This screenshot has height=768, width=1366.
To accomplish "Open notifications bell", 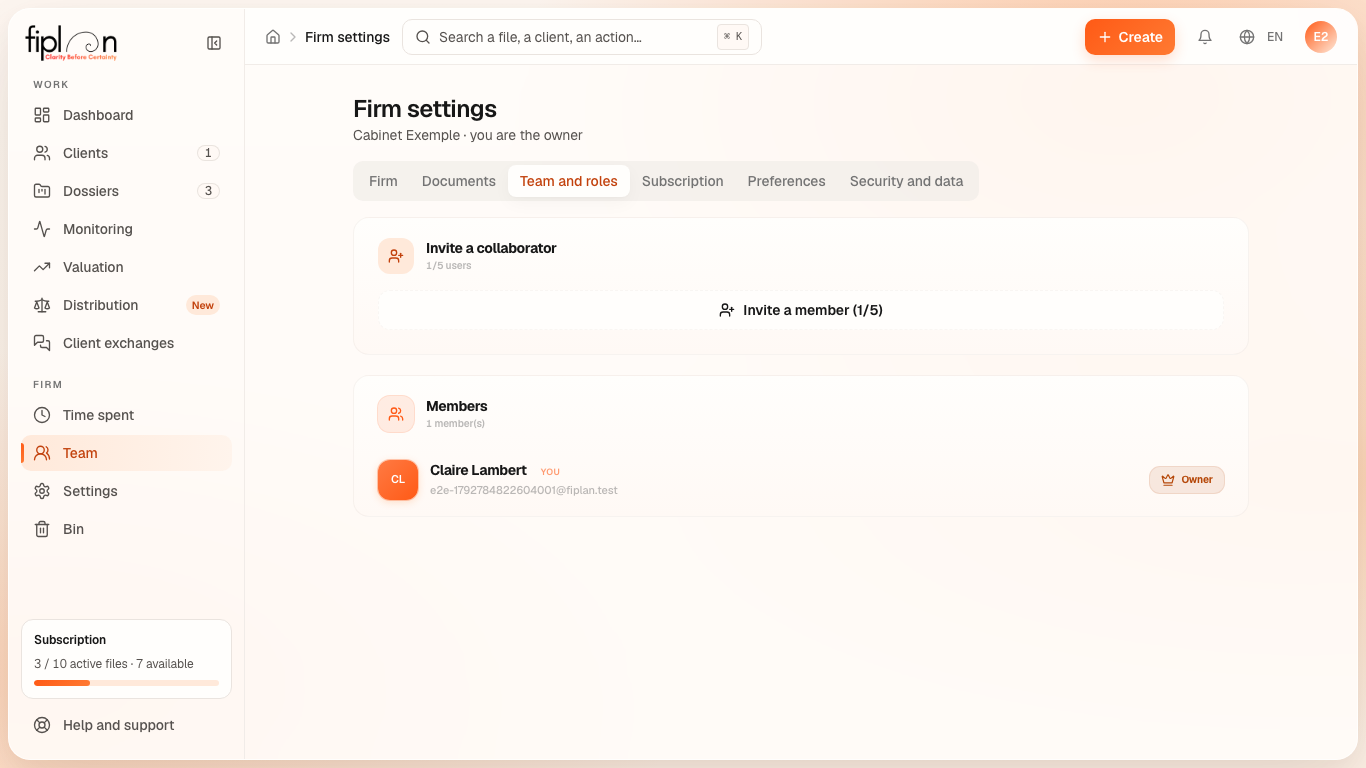I will pyautogui.click(x=1205, y=37).
